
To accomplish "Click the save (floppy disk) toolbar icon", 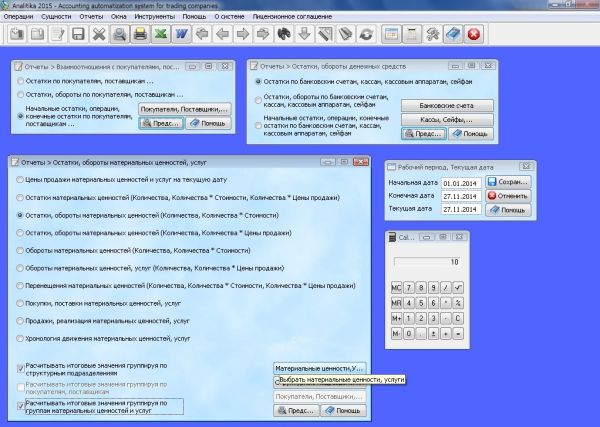I will pos(78,35).
